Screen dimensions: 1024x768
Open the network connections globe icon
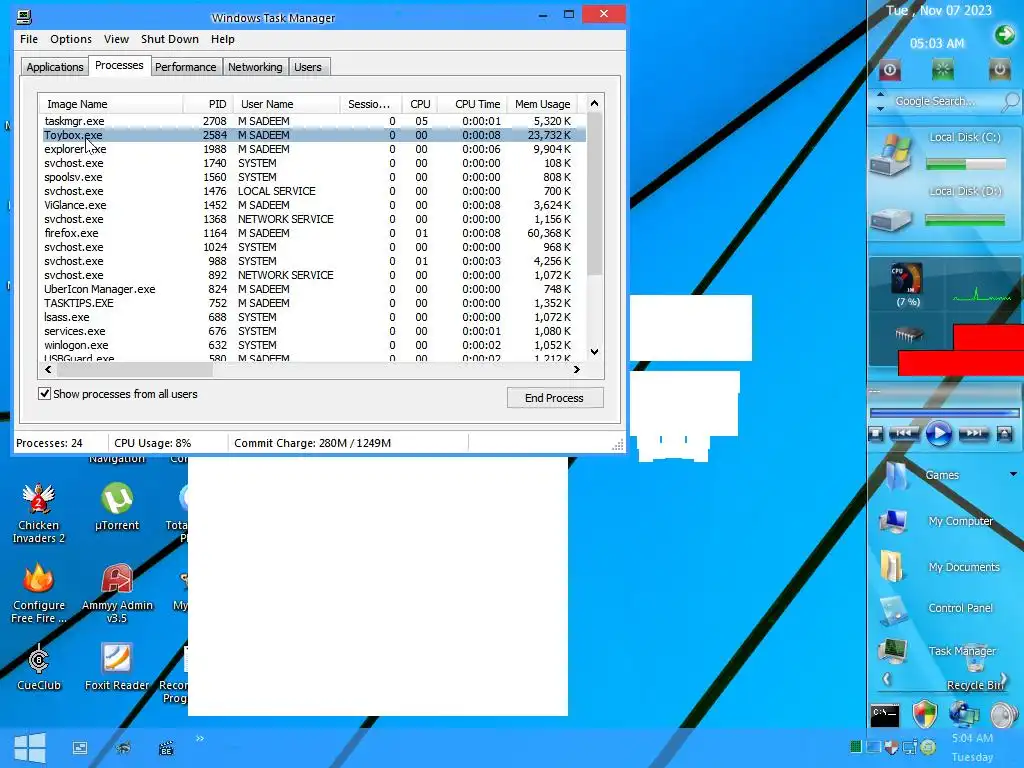pyautogui.click(x=964, y=714)
